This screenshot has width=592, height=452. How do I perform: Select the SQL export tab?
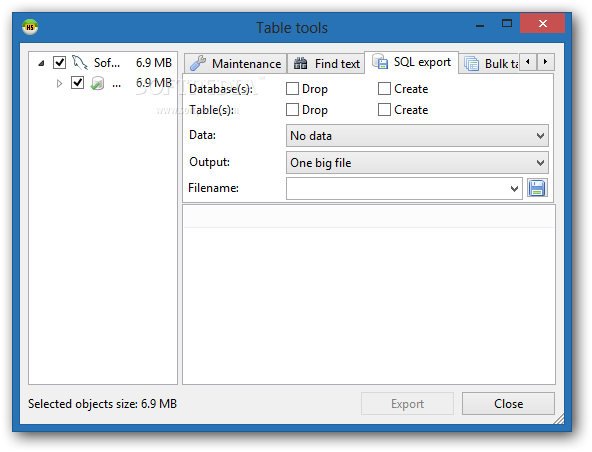412,62
